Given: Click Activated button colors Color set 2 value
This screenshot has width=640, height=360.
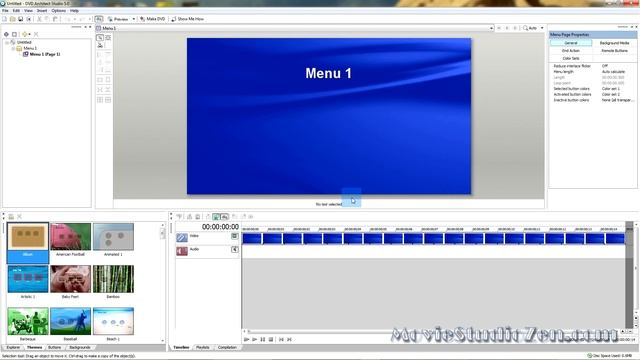Looking at the screenshot, I should [611, 94].
